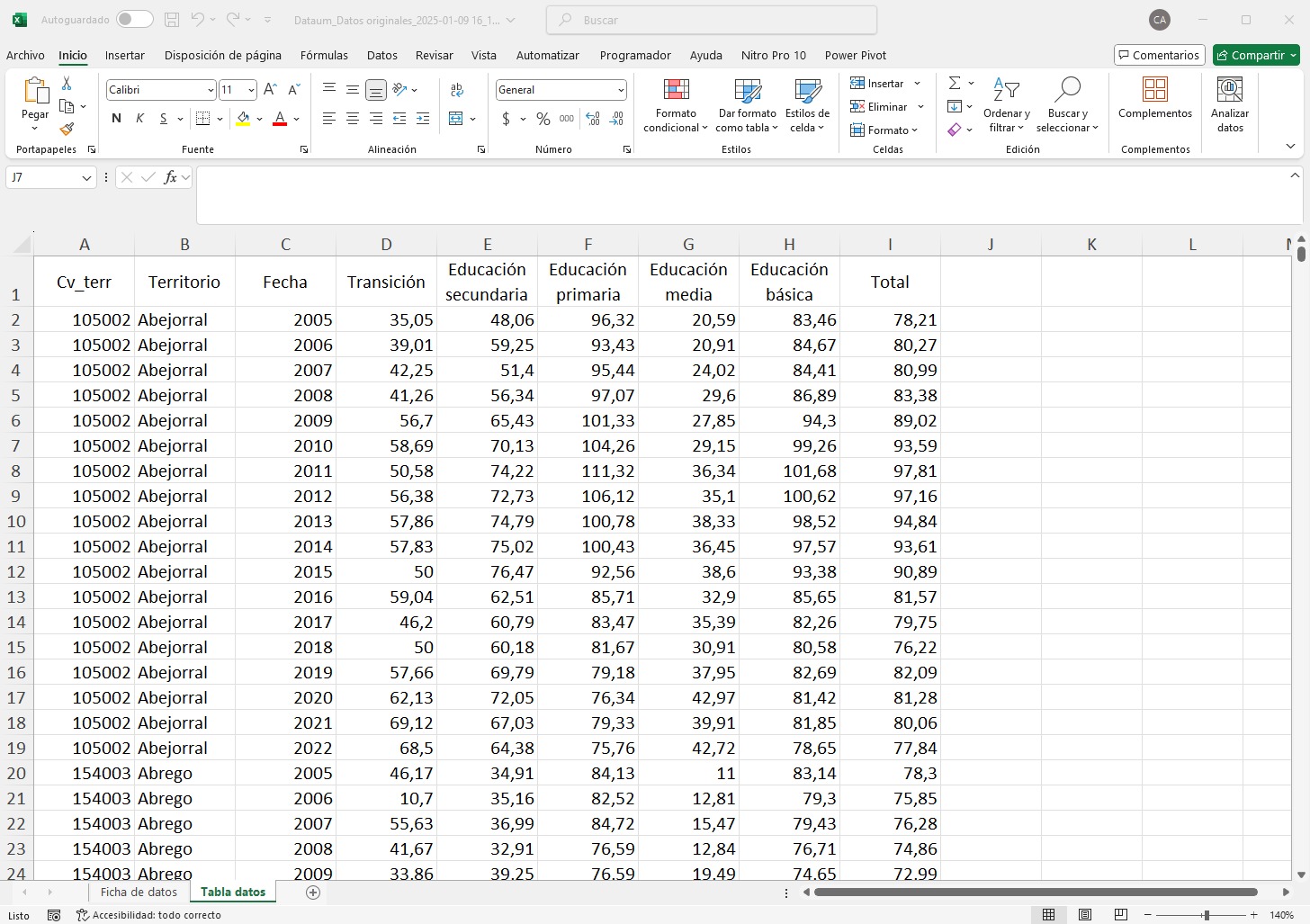Toggle underline formatting
This screenshot has width=1310, height=924.
coord(162,118)
